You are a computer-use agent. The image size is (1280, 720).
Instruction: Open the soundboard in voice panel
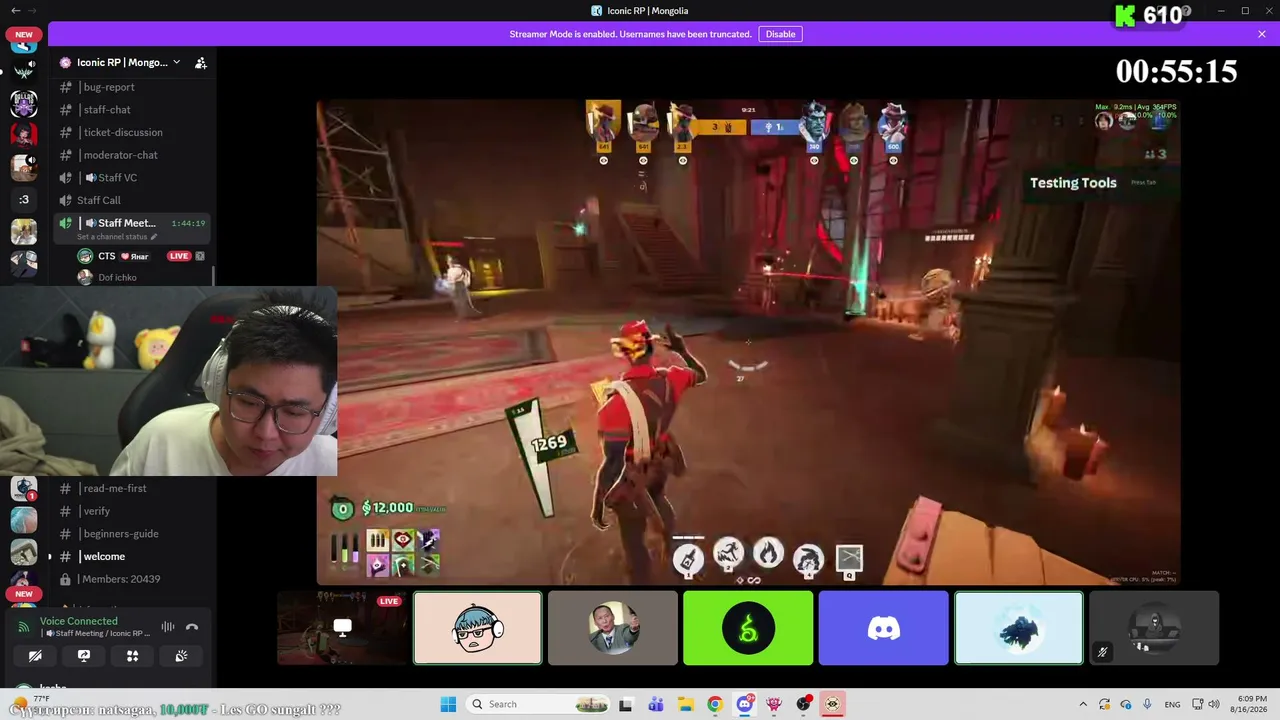click(181, 656)
